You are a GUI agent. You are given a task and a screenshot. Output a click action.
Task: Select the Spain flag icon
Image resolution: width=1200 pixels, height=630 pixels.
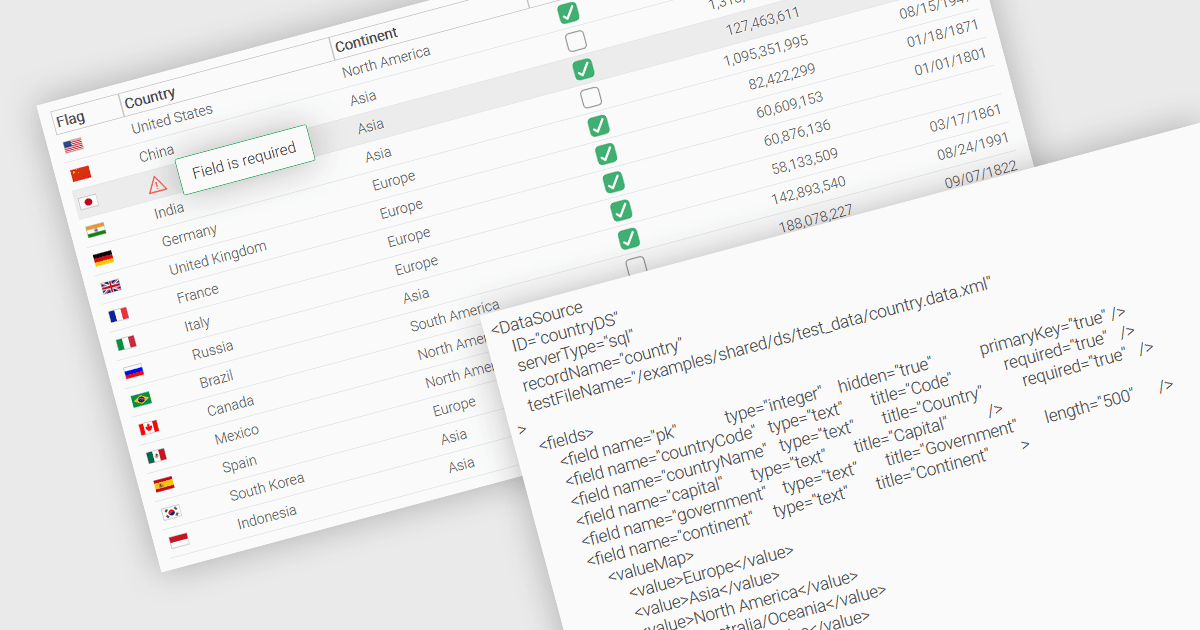coord(164,485)
